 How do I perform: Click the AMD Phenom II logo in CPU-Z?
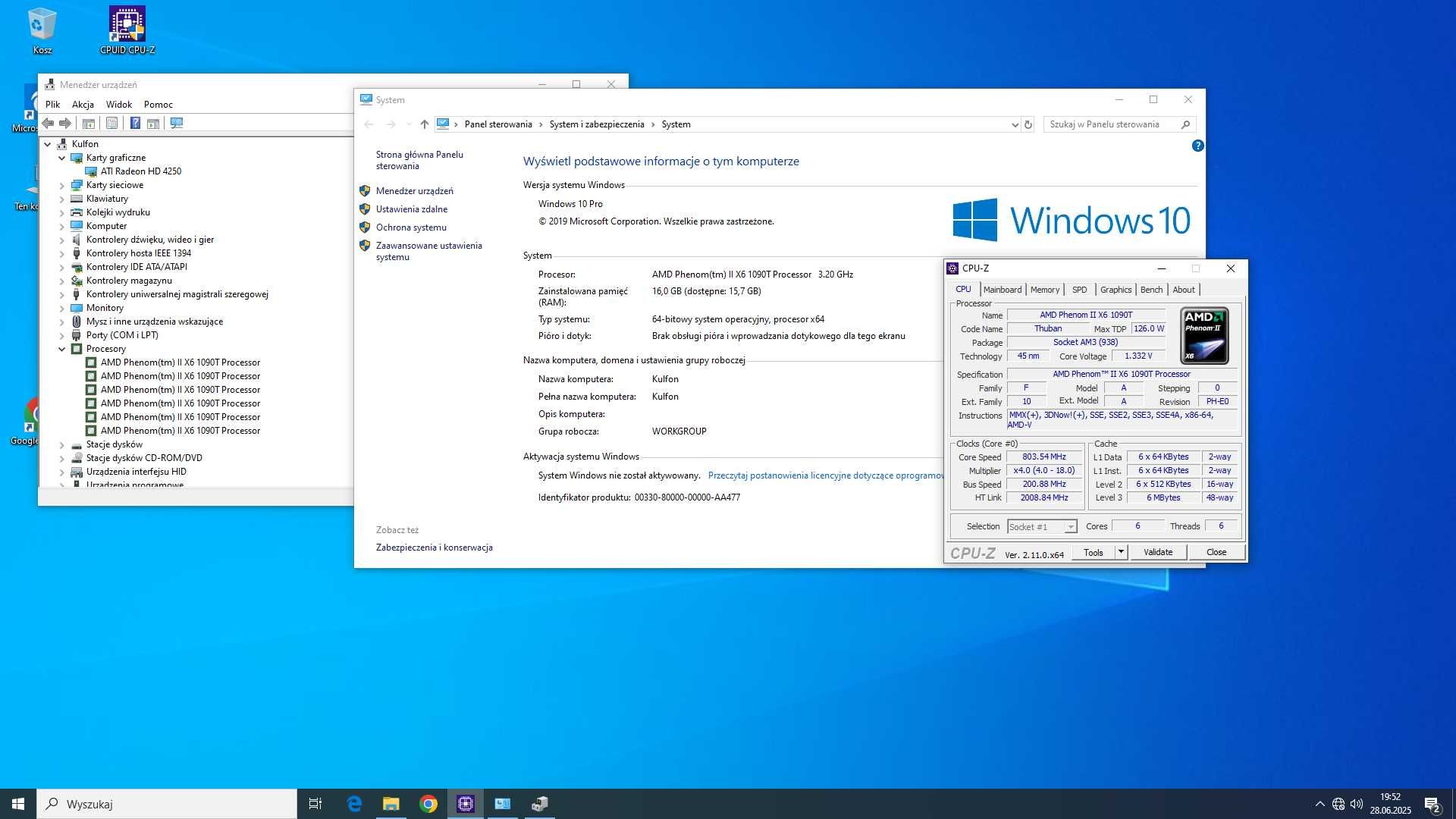(x=1204, y=335)
